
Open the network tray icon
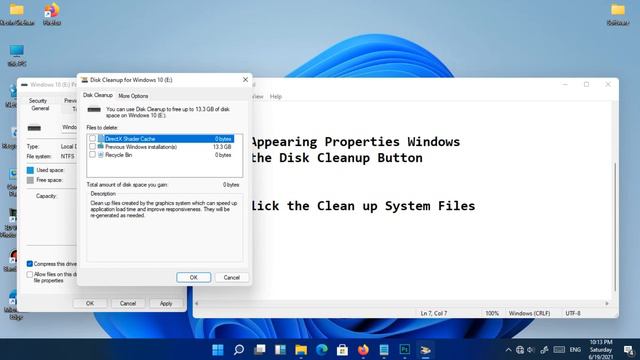coord(520,350)
